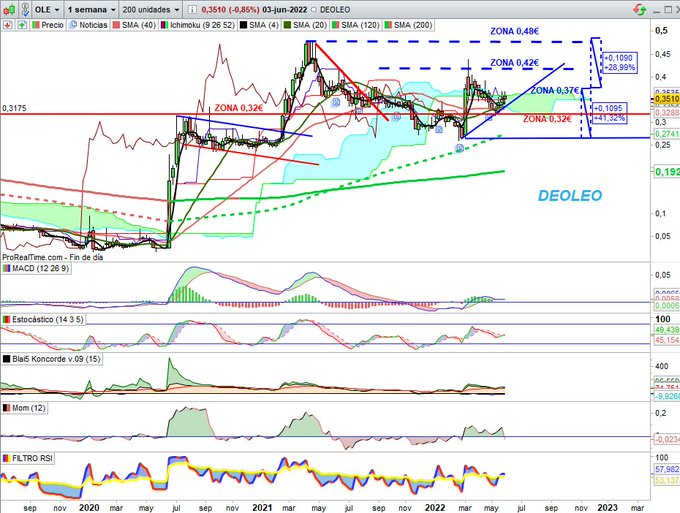The image size is (680, 513).
Task: Open the Estocástico (14 3 5) panel label
Action: tap(48, 320)
